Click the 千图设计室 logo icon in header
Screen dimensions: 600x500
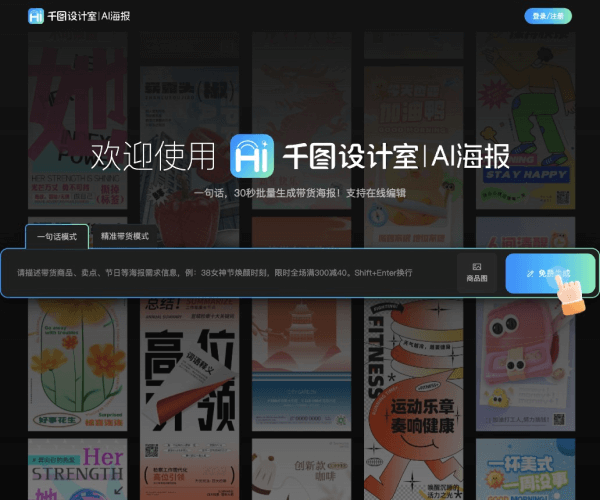[x=36, y=16]
